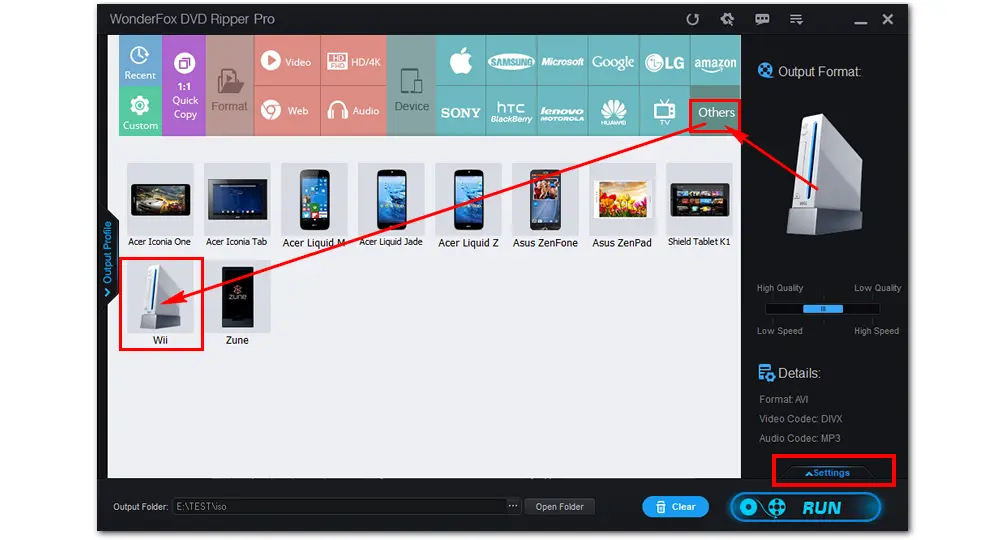Click the Video Codec: DIVX text
The height and width of the screenshot is (540, 1000).
click(x=800, y=419)
